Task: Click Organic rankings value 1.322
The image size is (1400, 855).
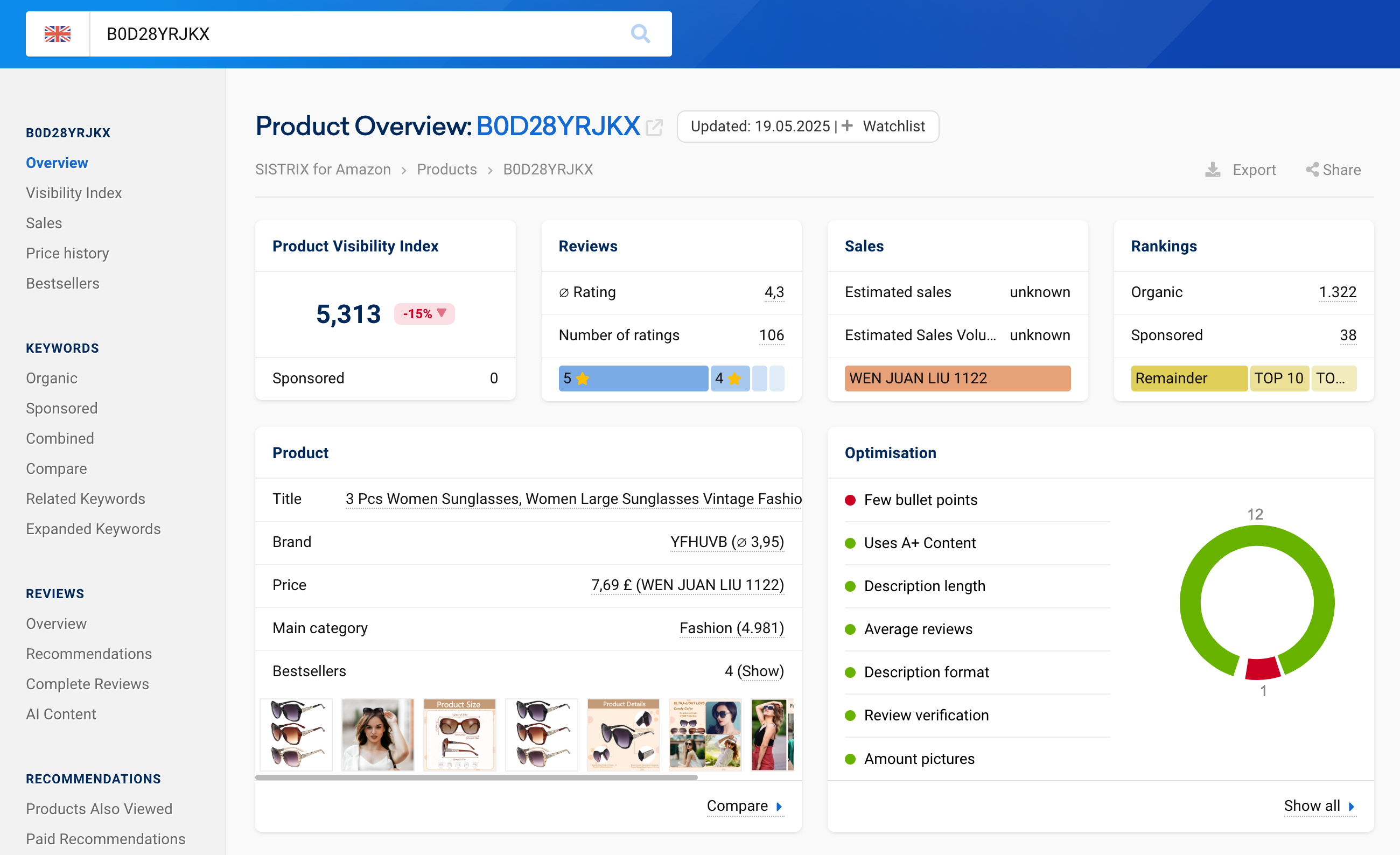Action: (1338, 292)
